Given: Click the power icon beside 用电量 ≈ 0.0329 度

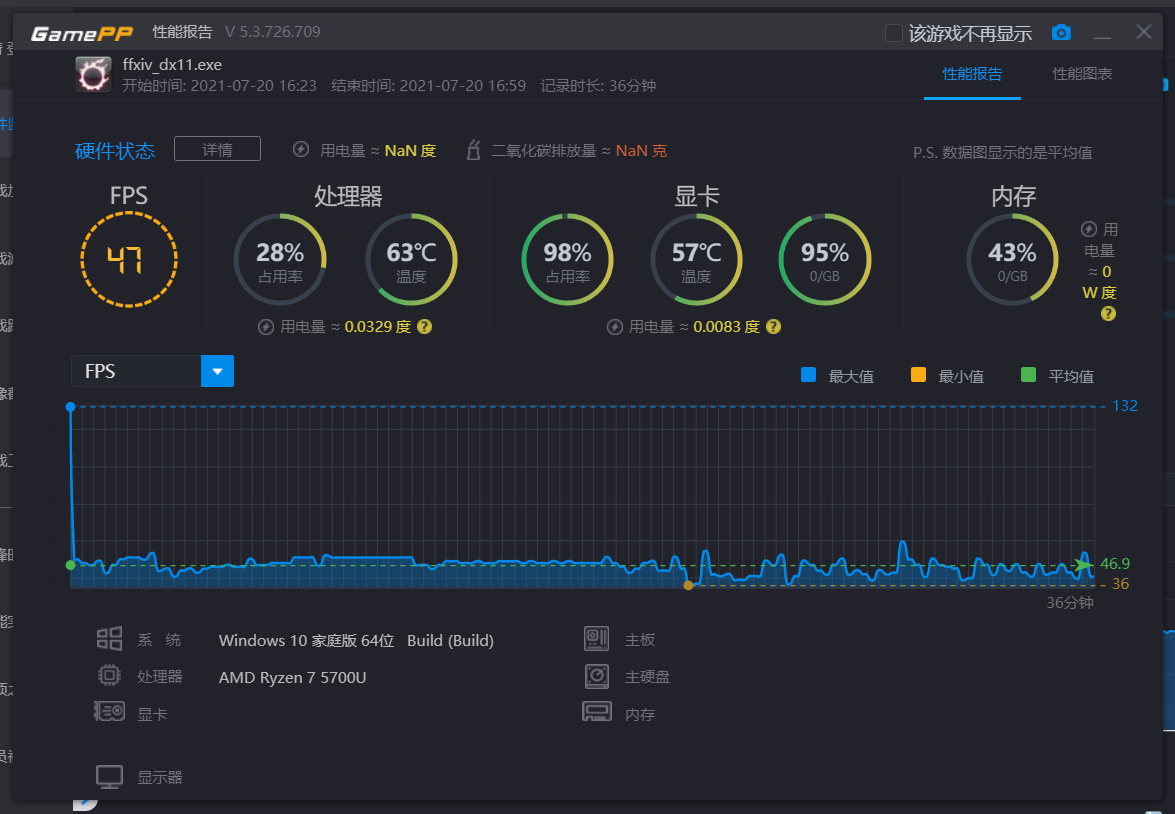Looking at the screenshot, I should (x=265, y=327).
